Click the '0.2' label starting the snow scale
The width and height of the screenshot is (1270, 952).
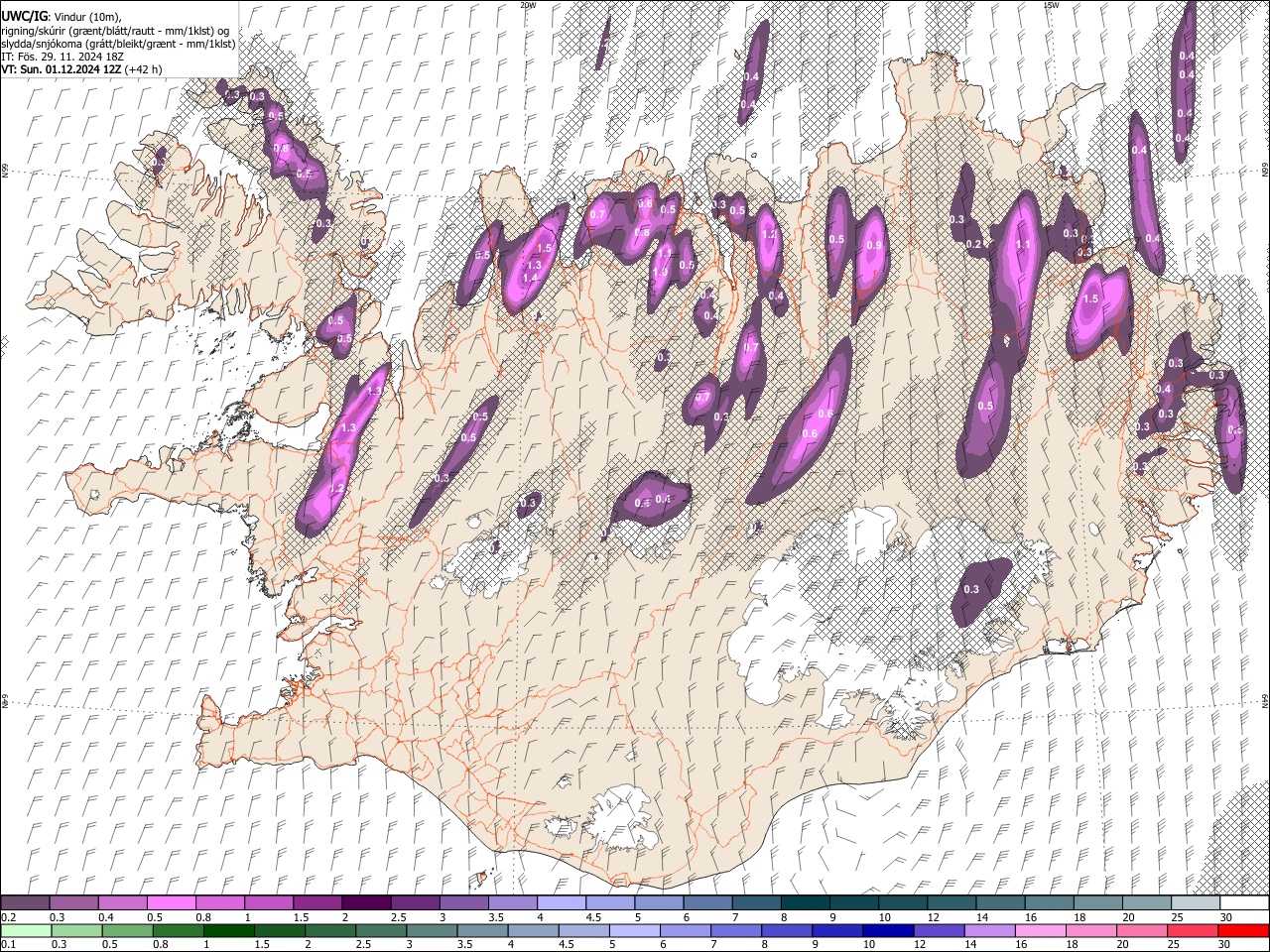9,917
